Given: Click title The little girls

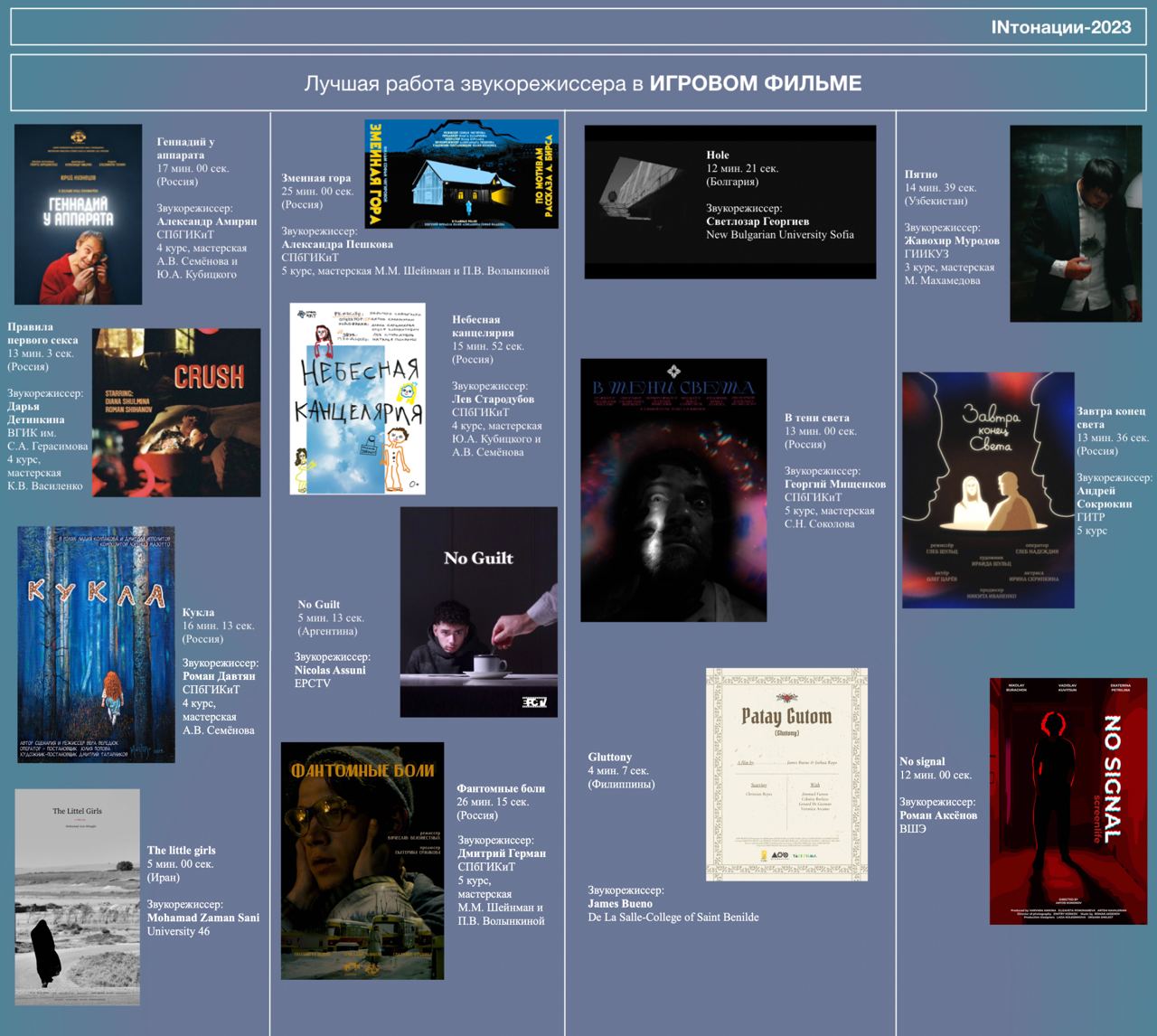Looking at the screenshot, I should 182,850.
